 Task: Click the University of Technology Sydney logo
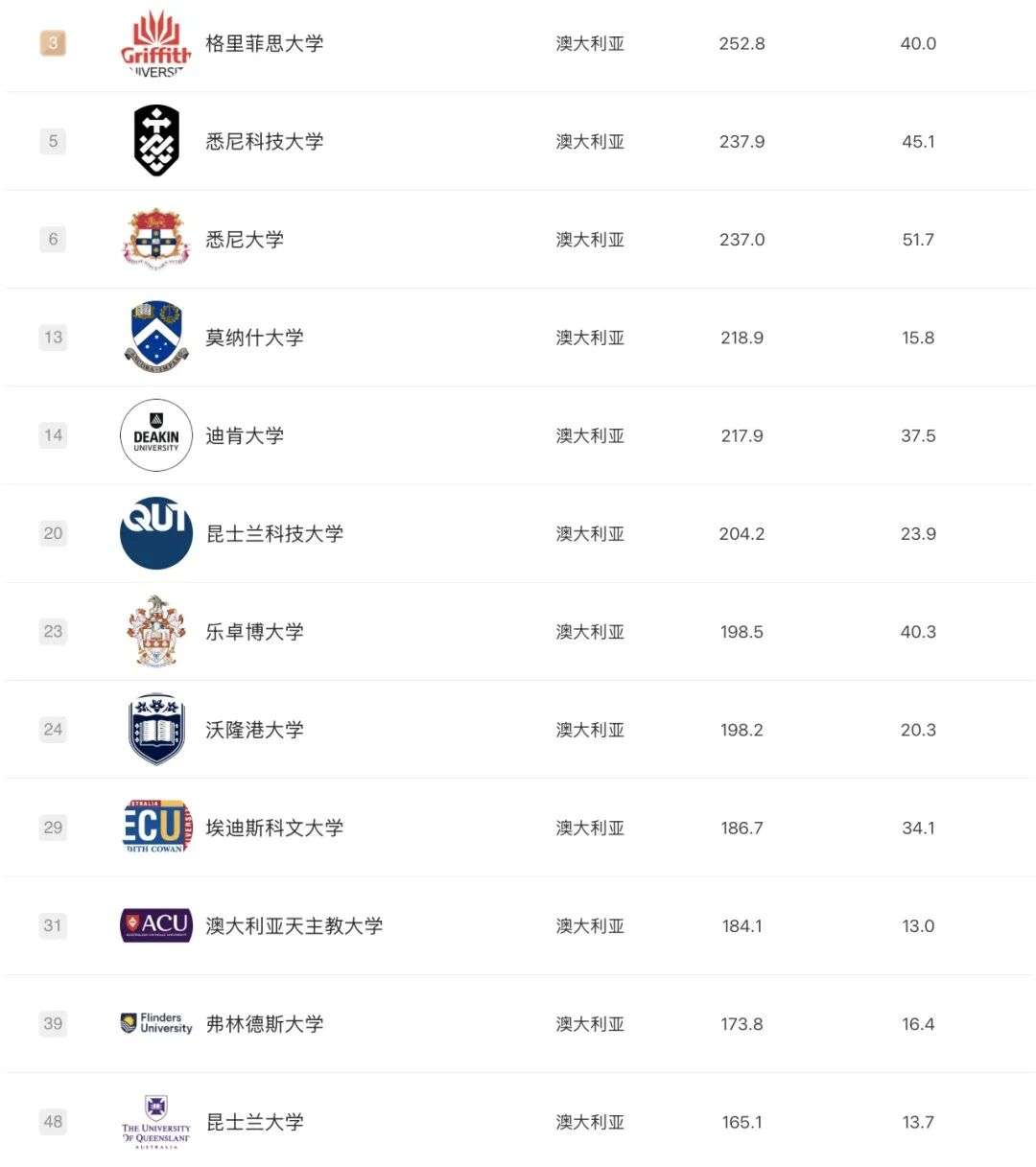(156, 141)
